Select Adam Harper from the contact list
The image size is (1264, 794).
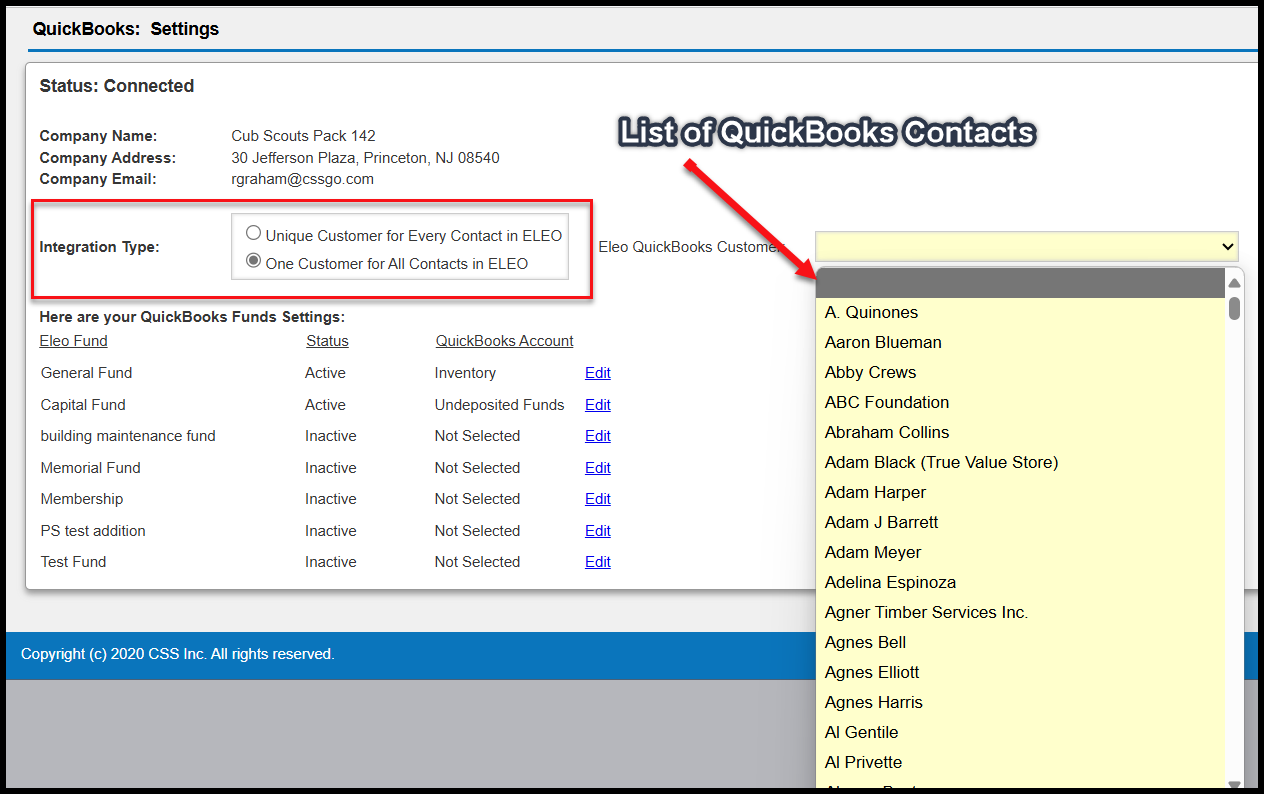[1020, 493]
